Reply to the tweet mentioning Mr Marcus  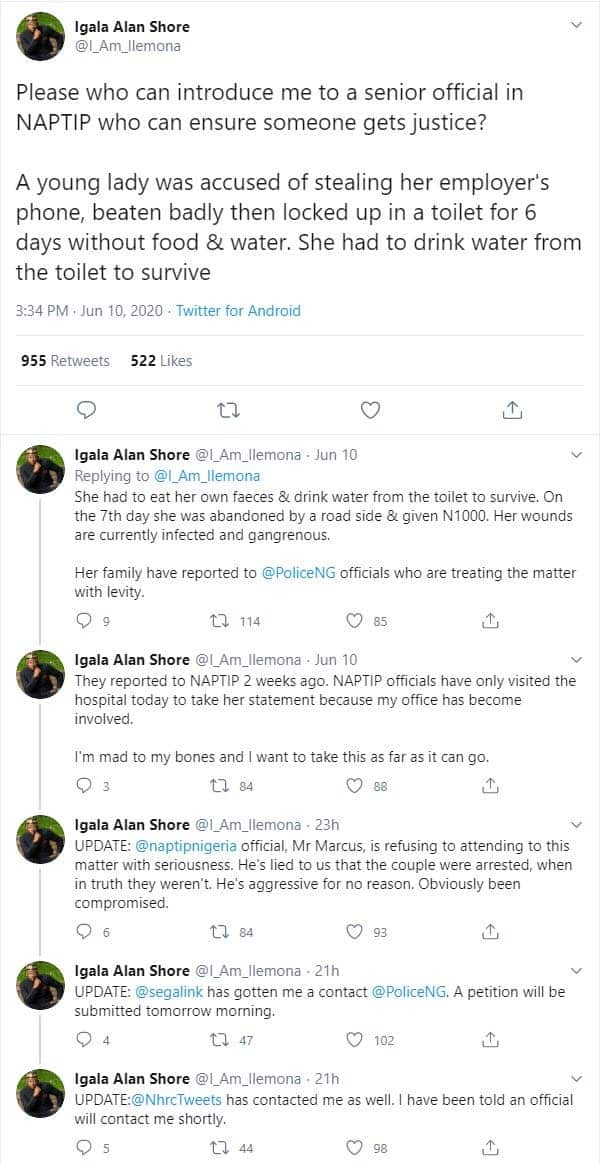click(x=84, y=932)
